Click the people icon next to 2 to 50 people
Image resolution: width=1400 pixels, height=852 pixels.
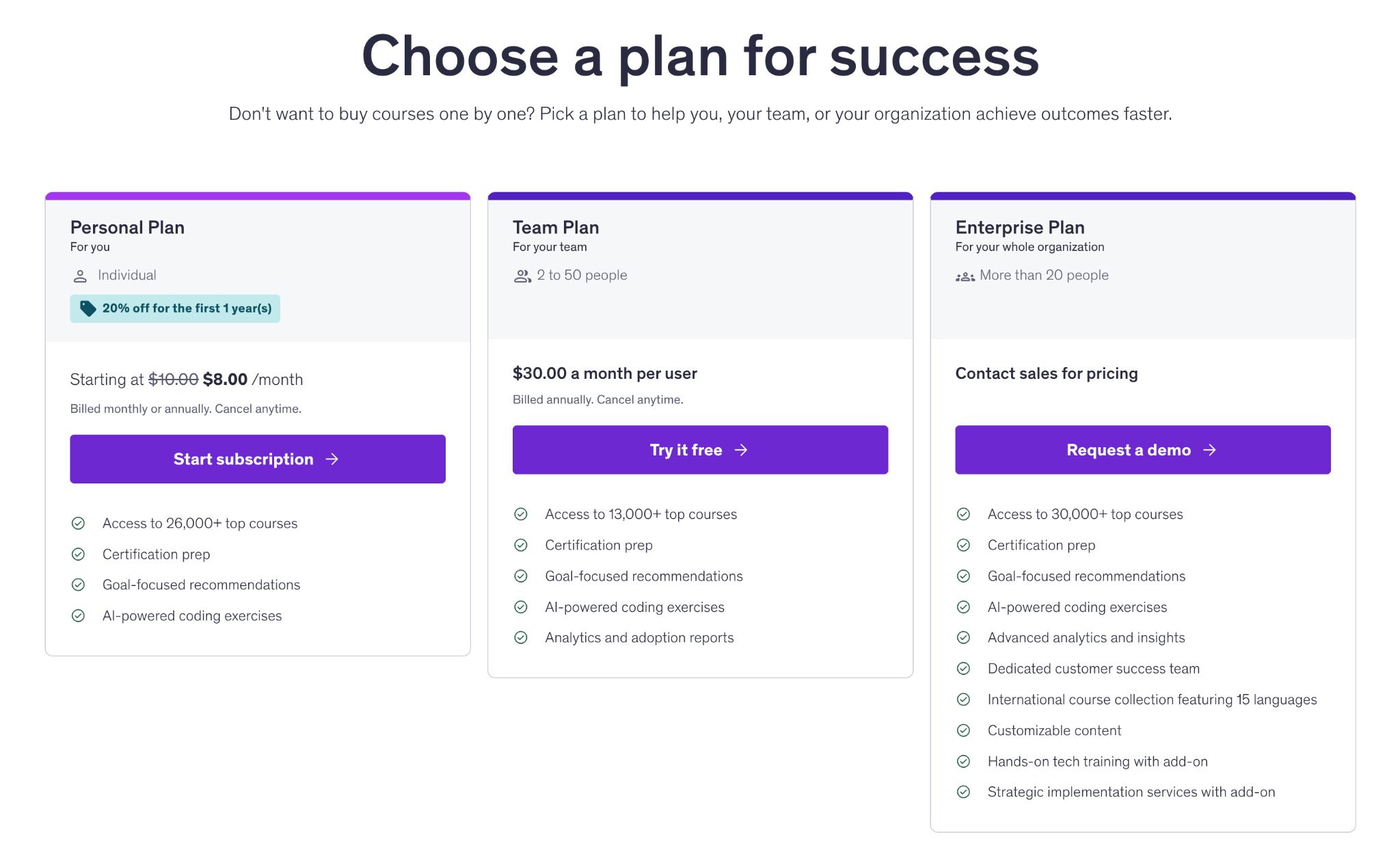[x=523, y=275]
